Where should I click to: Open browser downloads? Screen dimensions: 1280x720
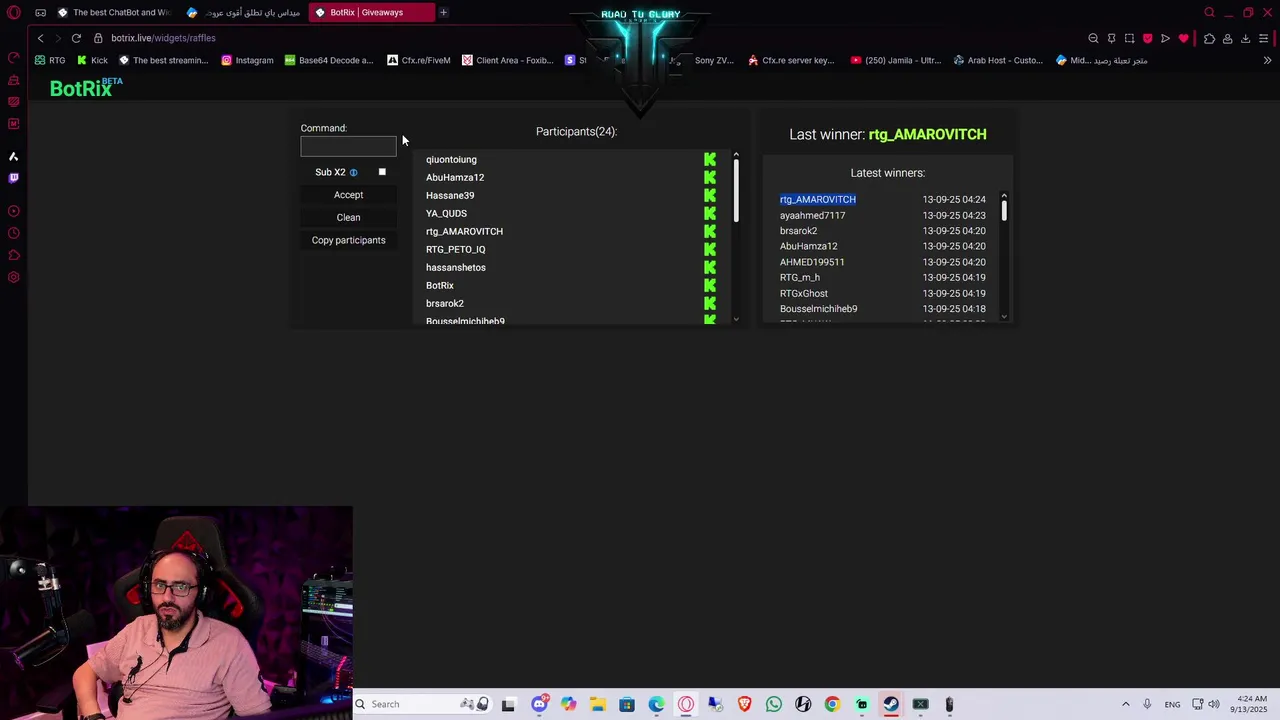click(x=1245, y=38)
